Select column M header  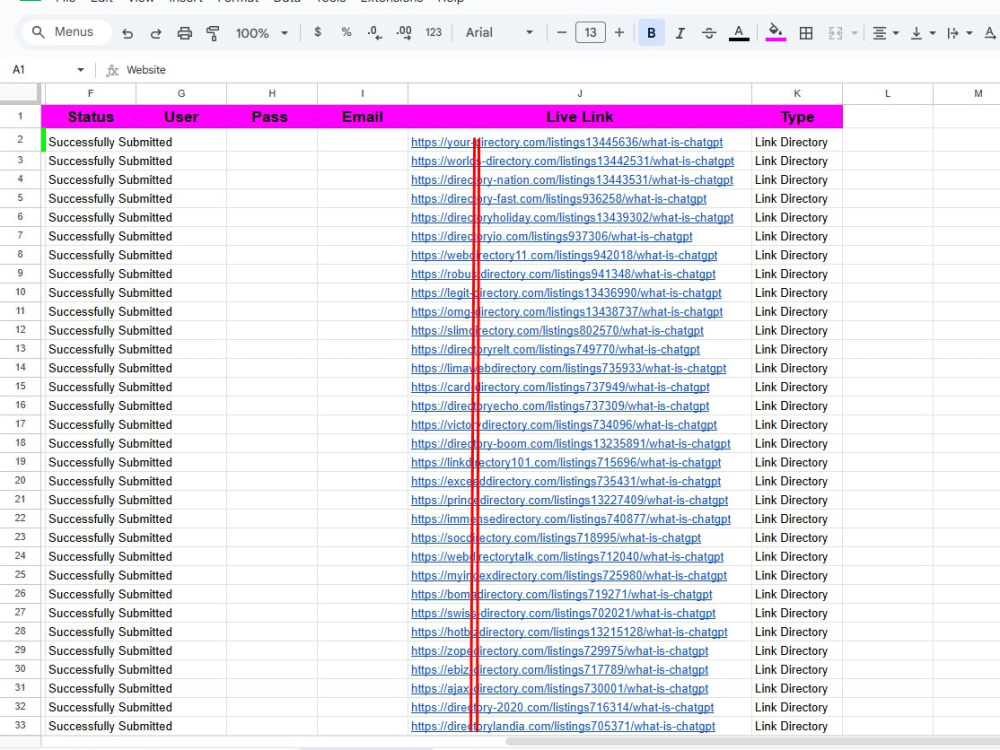pyautogui.click(x=967, y=94)
